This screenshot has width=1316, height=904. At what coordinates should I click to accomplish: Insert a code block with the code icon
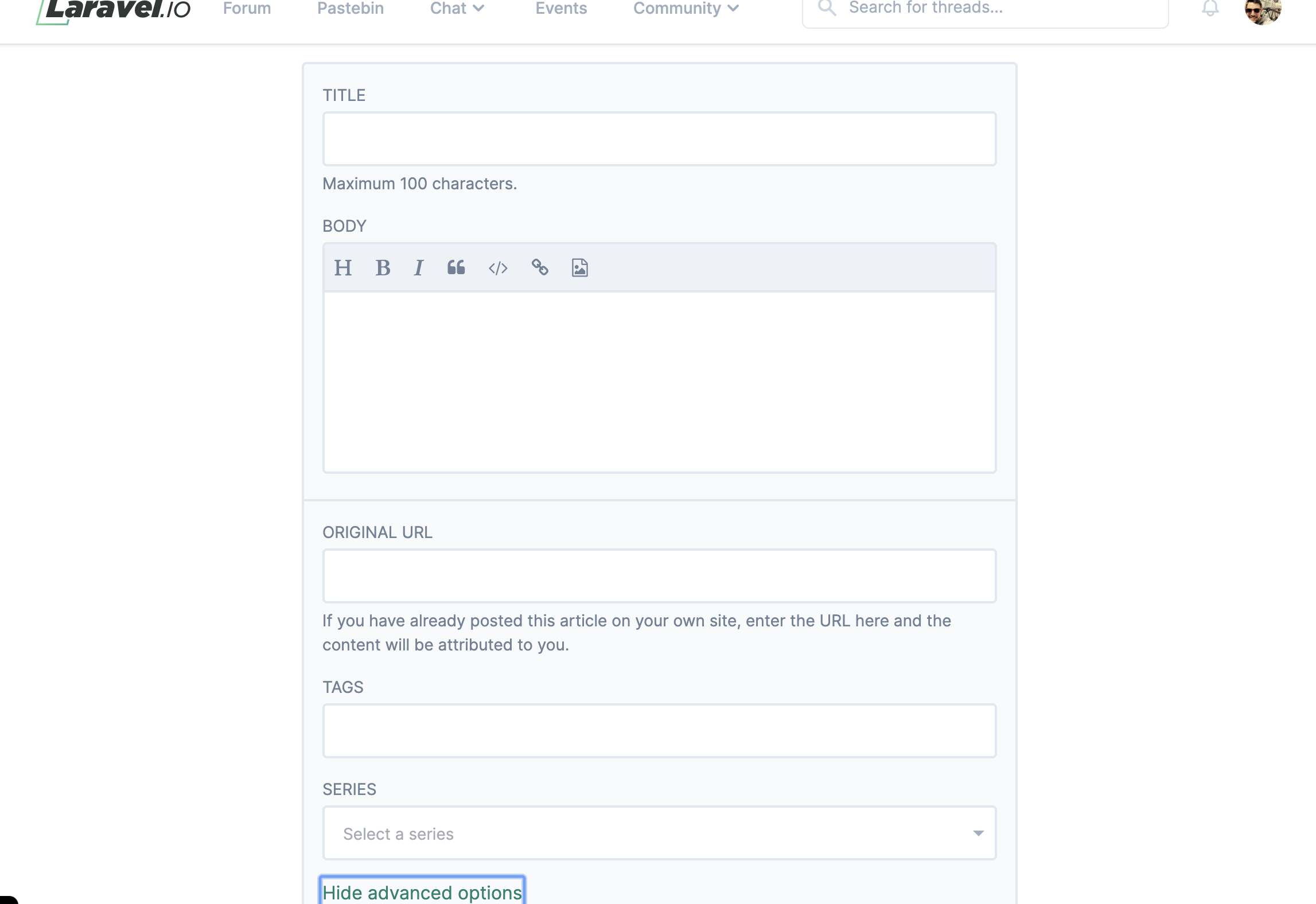(498, 268)
